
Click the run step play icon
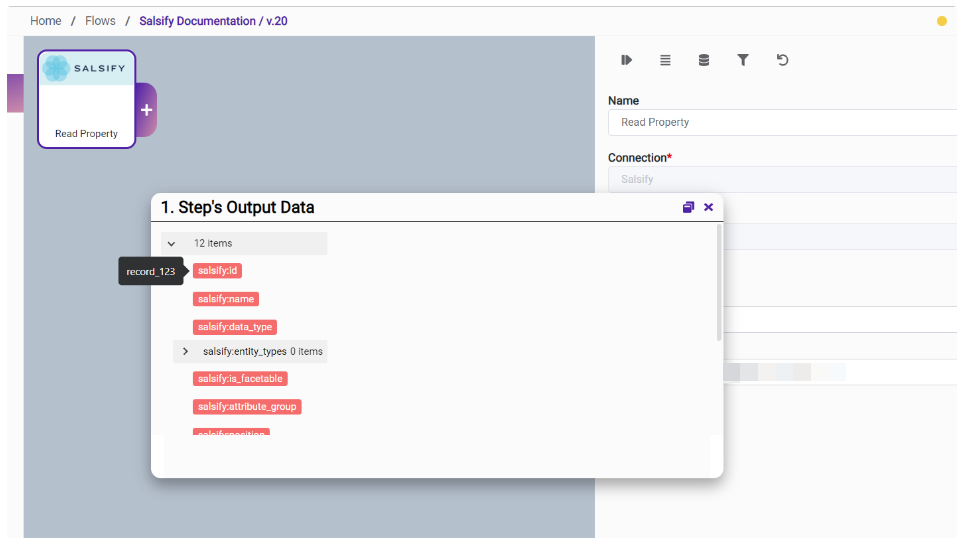point(626,60)
